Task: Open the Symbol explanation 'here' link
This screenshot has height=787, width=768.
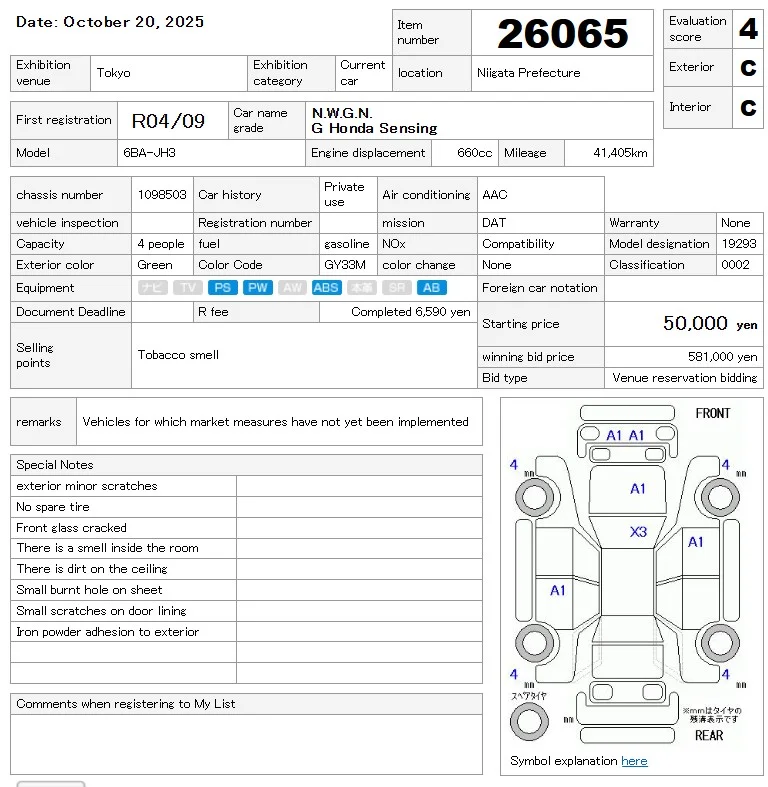Action: pos(634,761)
